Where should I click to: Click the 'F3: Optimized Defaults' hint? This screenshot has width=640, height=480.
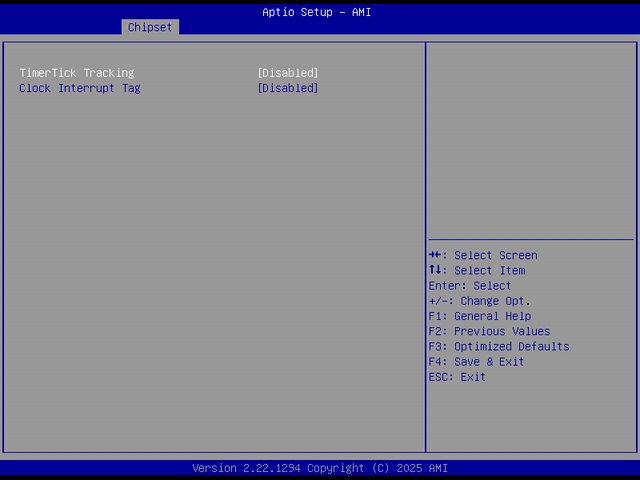[x=499, y=346]
